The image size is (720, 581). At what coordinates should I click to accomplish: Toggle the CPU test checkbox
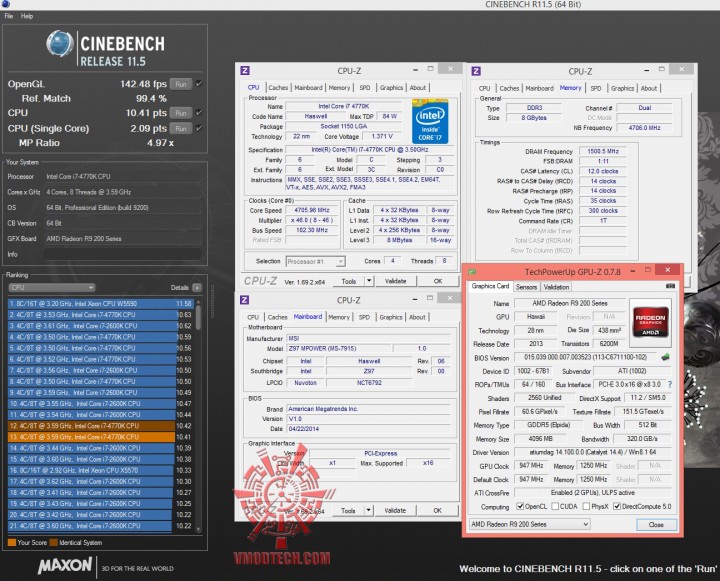(x=199, y=112)
